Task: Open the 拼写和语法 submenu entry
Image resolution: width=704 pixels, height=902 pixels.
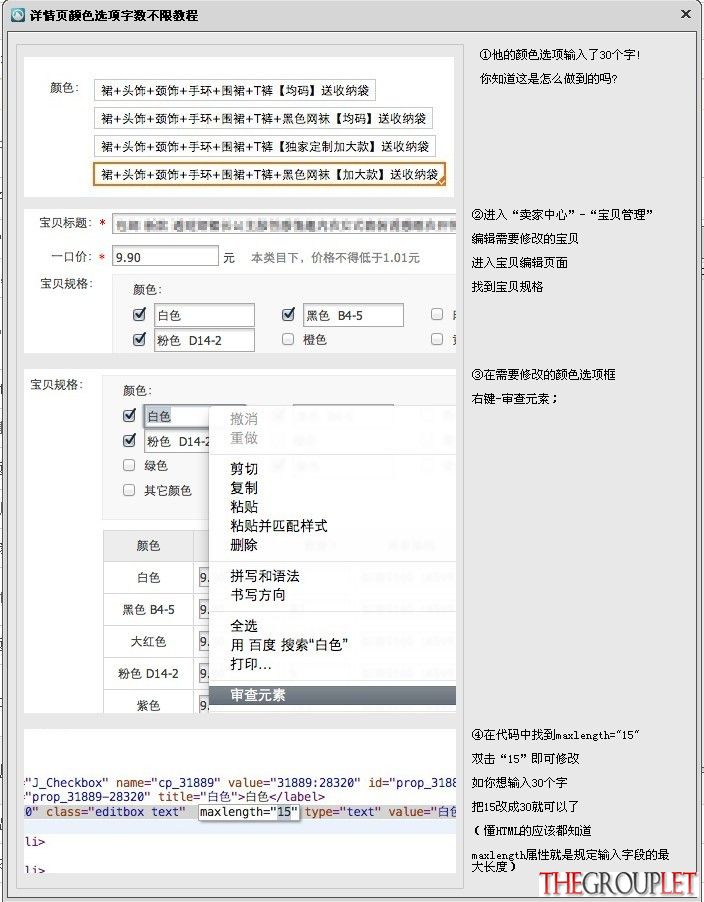Action: click(265, 576)
